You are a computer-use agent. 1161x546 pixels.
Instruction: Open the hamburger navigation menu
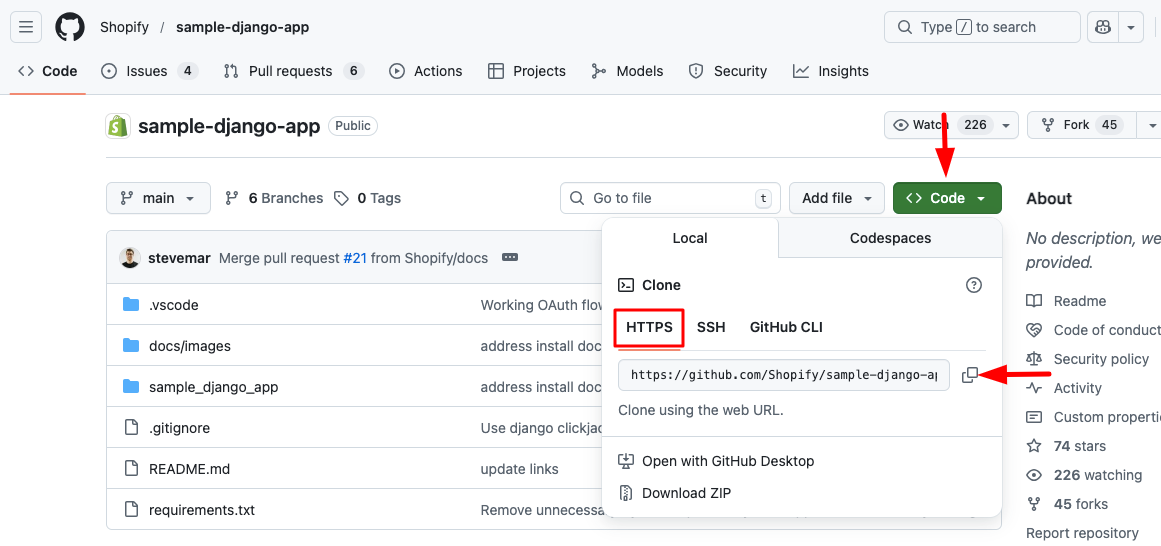26,27
